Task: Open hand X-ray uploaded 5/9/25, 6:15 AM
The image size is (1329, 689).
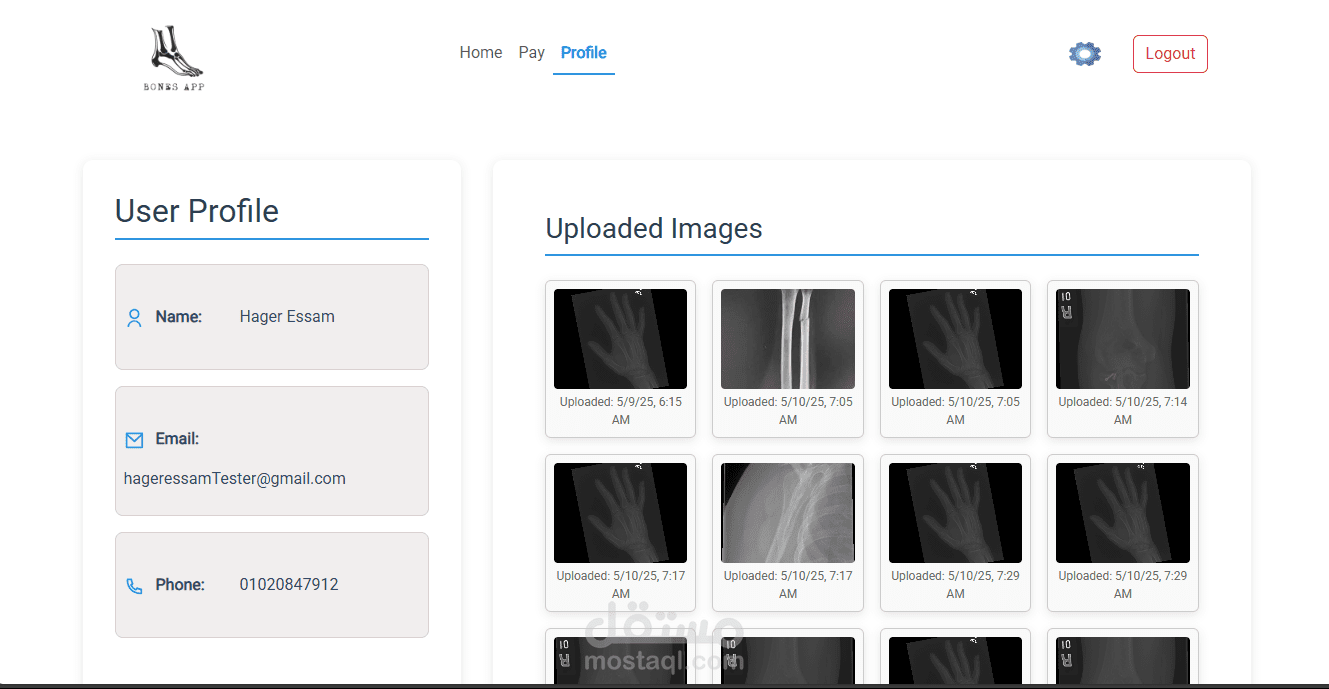Action: [620, 339]
